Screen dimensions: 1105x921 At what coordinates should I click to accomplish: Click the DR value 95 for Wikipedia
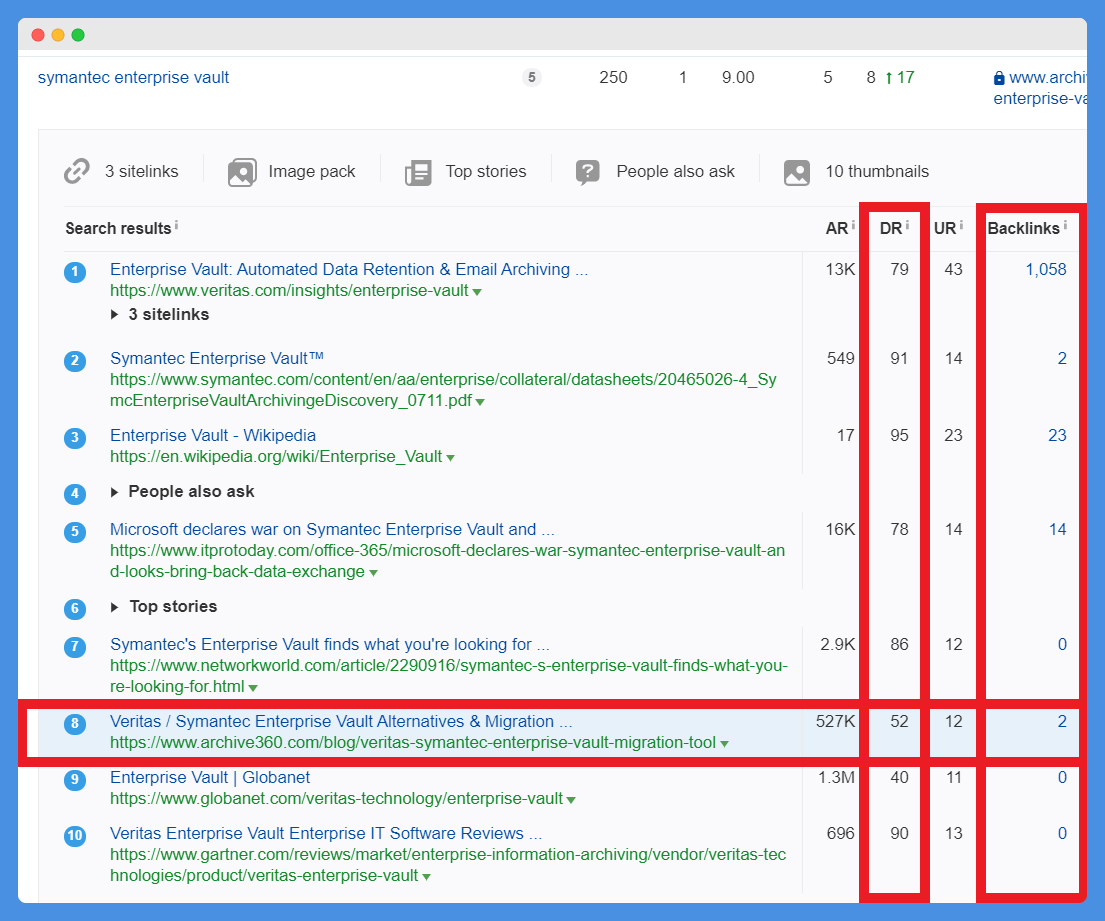click(x=899, y=435)
